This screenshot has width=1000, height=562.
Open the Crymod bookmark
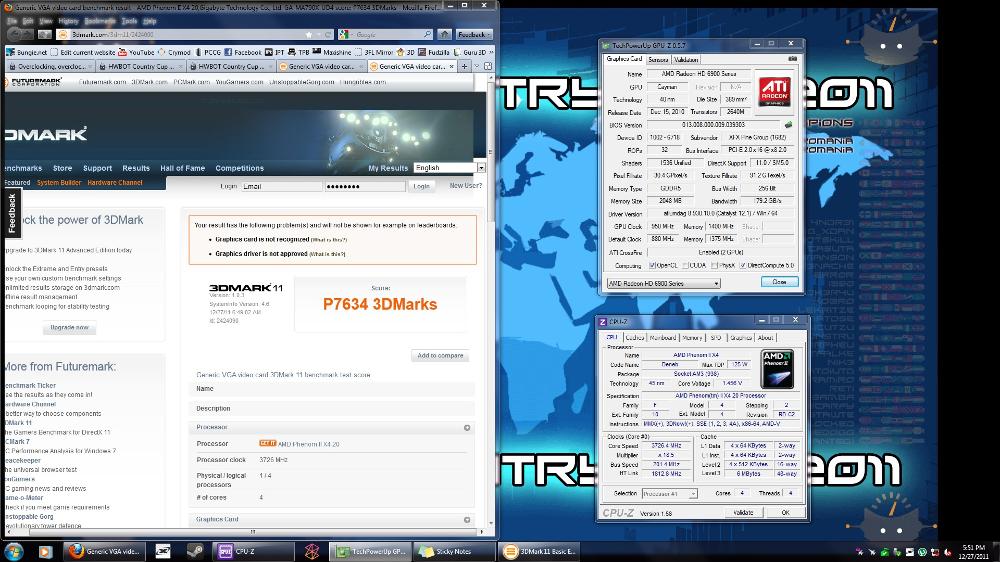[174, 52]
